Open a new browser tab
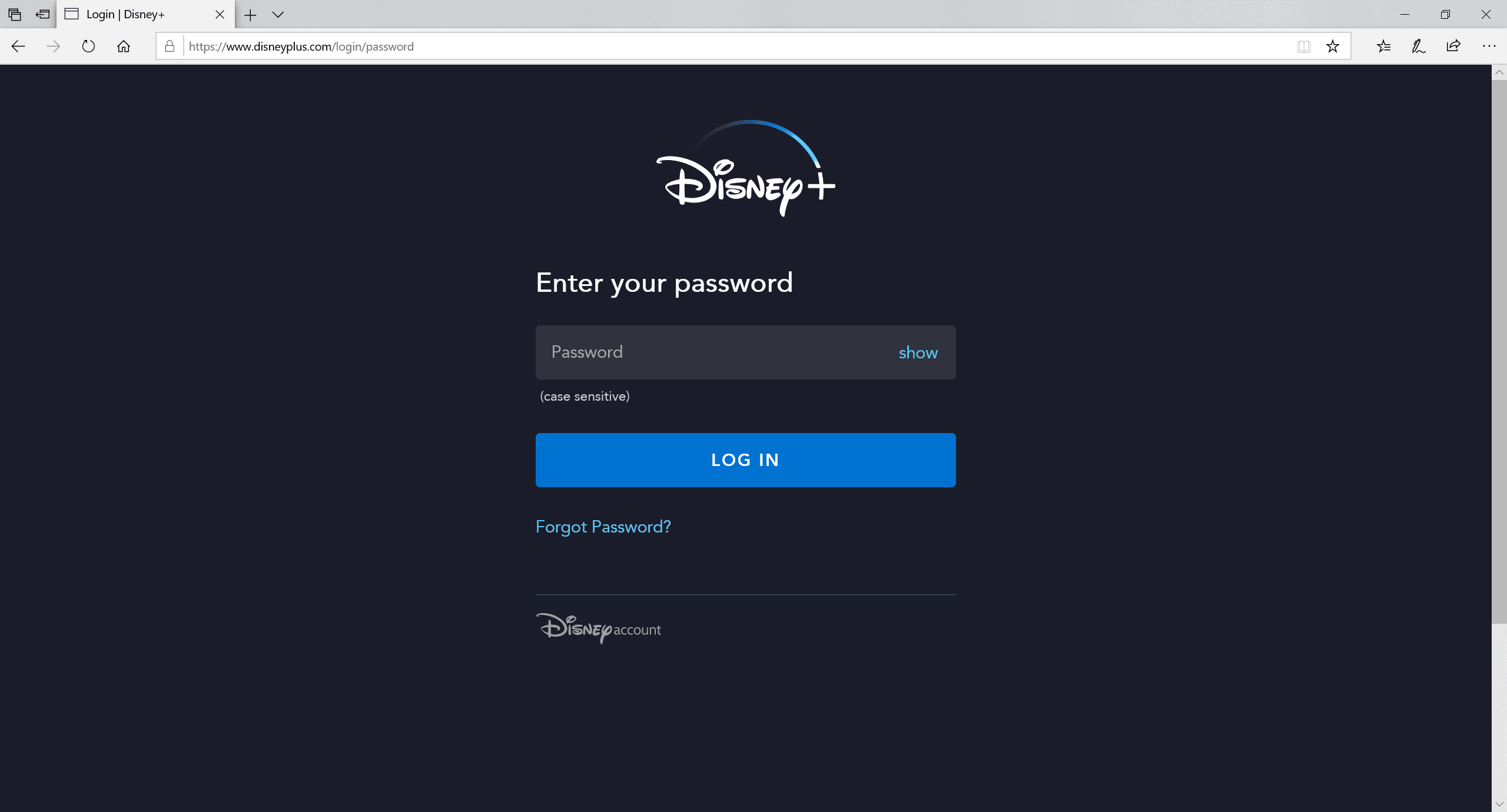 coord(251,14)
